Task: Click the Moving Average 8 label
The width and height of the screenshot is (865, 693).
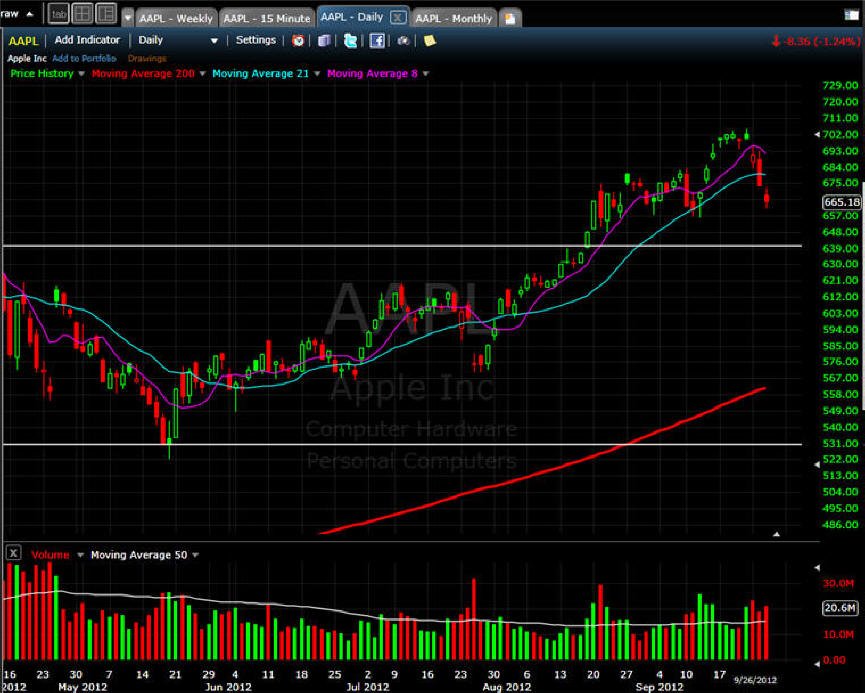Action: 372,73
